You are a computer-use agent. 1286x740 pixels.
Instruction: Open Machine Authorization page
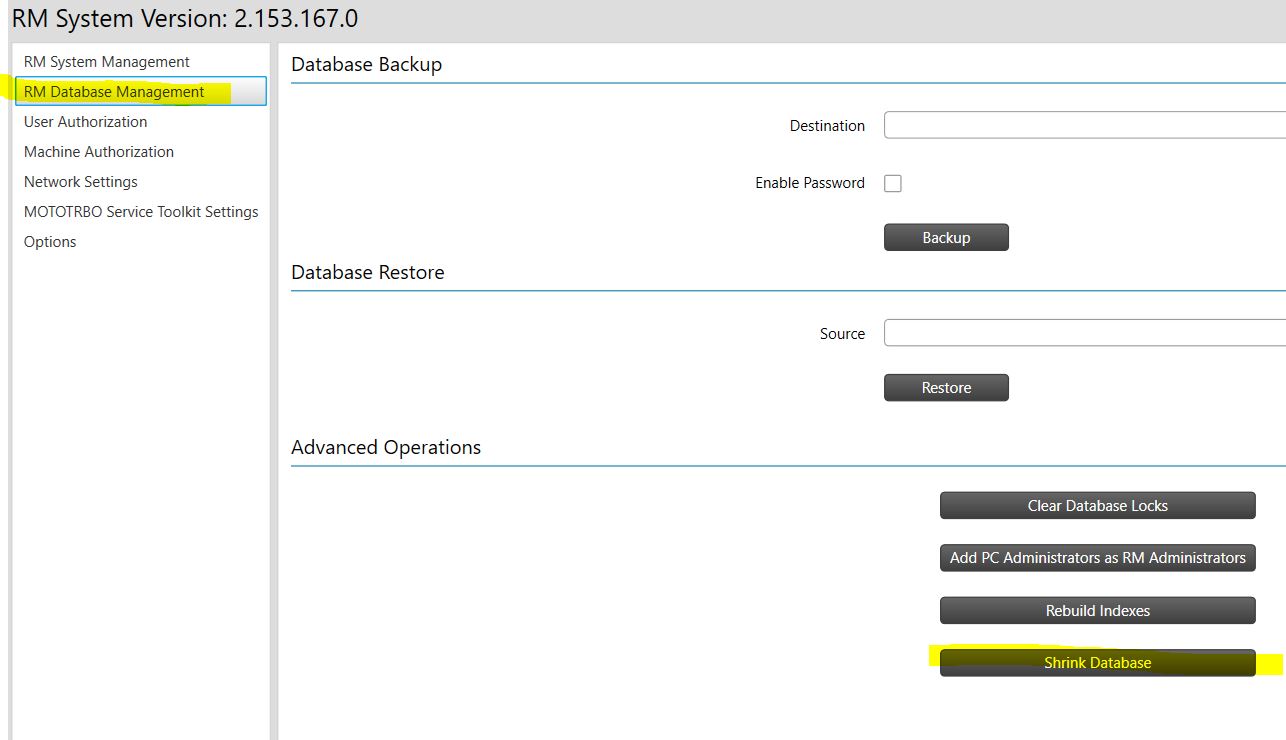(141, 152)
